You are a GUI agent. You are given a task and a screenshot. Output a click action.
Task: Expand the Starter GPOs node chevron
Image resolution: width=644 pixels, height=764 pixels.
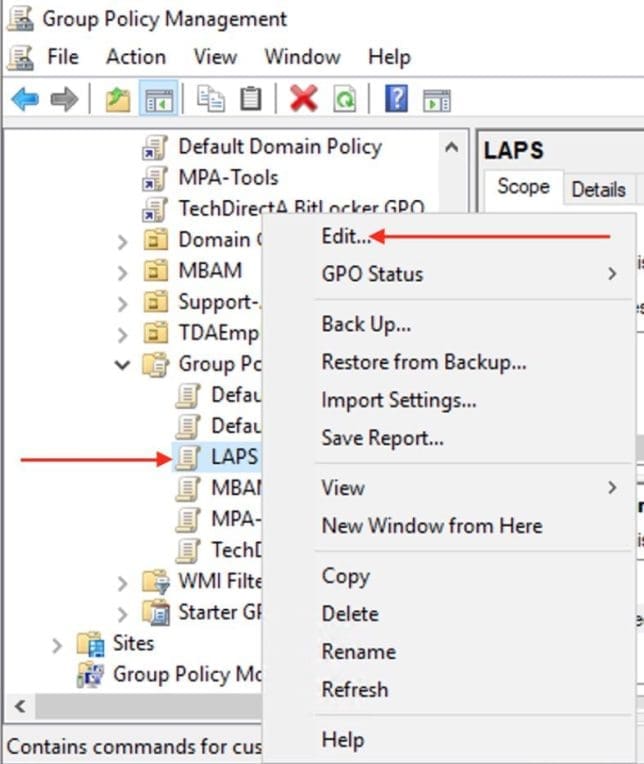point(122,614)
